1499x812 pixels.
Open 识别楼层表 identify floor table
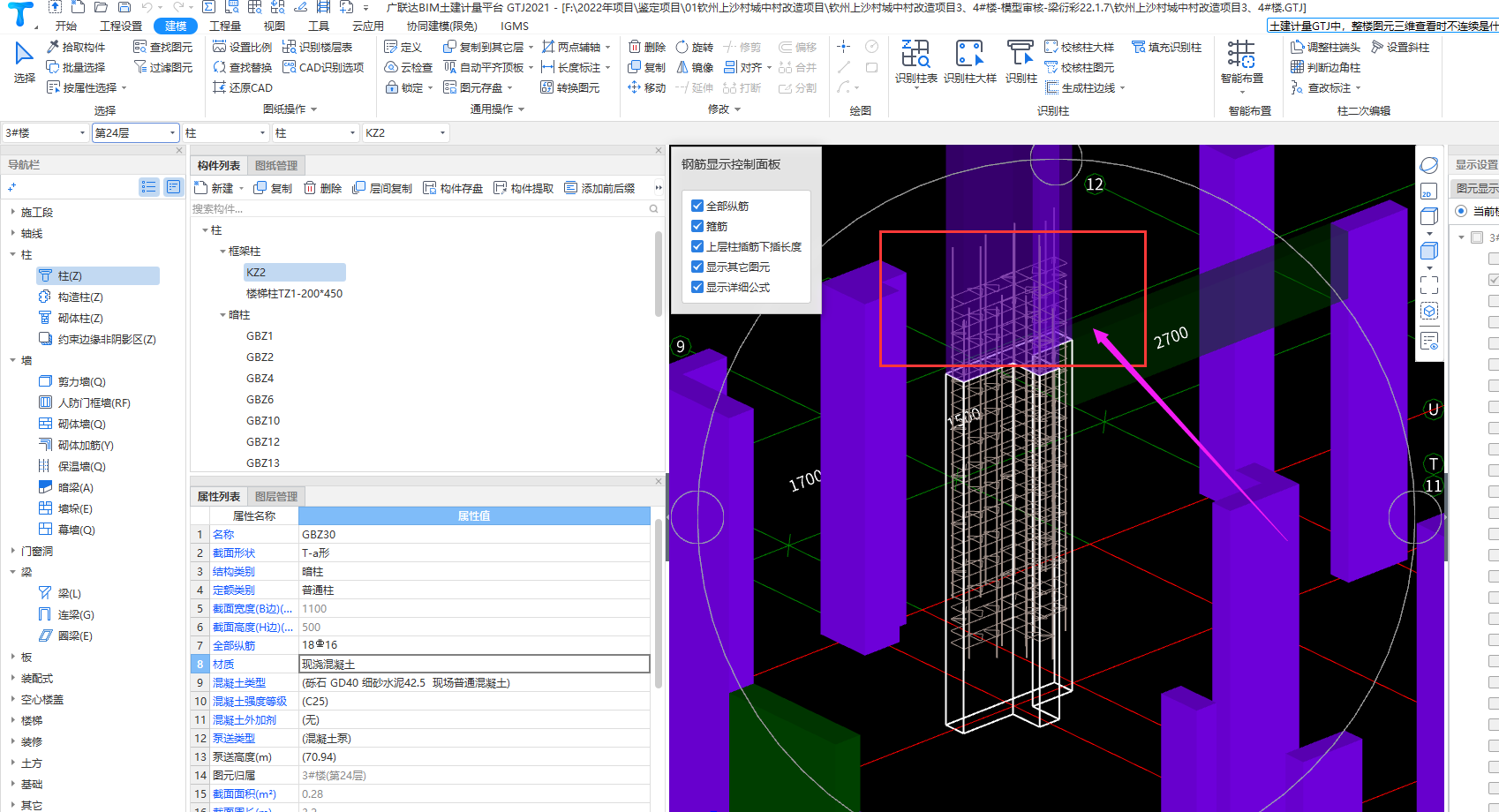coord(317,47)
